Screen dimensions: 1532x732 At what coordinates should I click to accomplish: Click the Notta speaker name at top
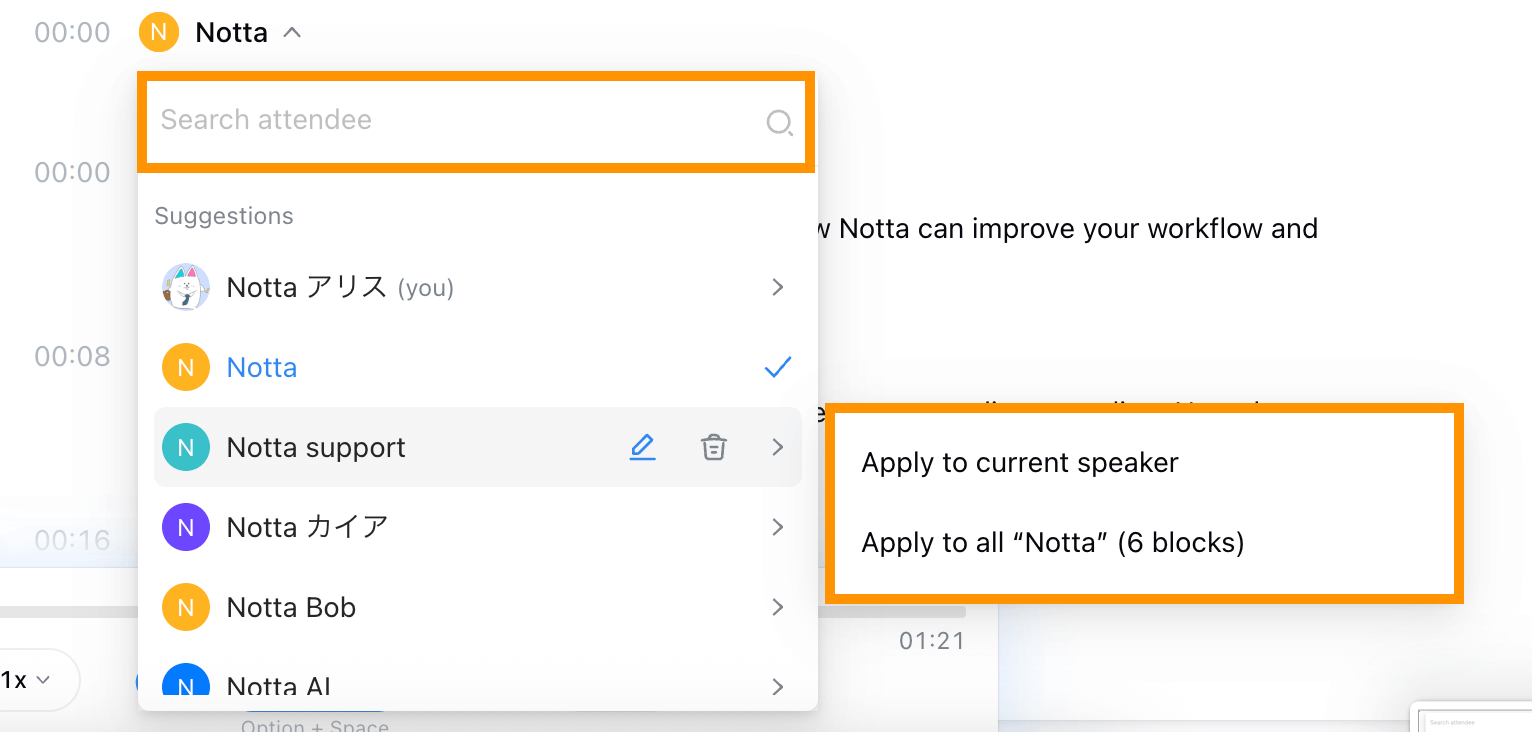click(232, 33)
